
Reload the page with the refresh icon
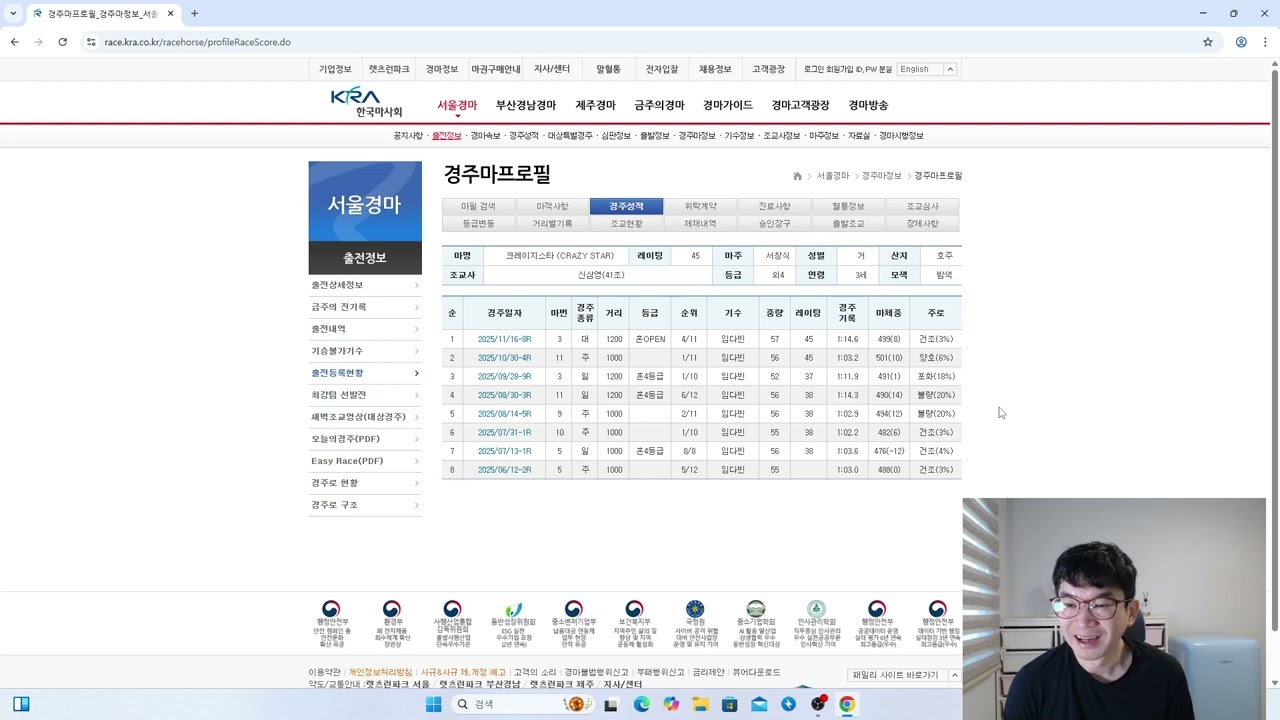coord(62,42)
